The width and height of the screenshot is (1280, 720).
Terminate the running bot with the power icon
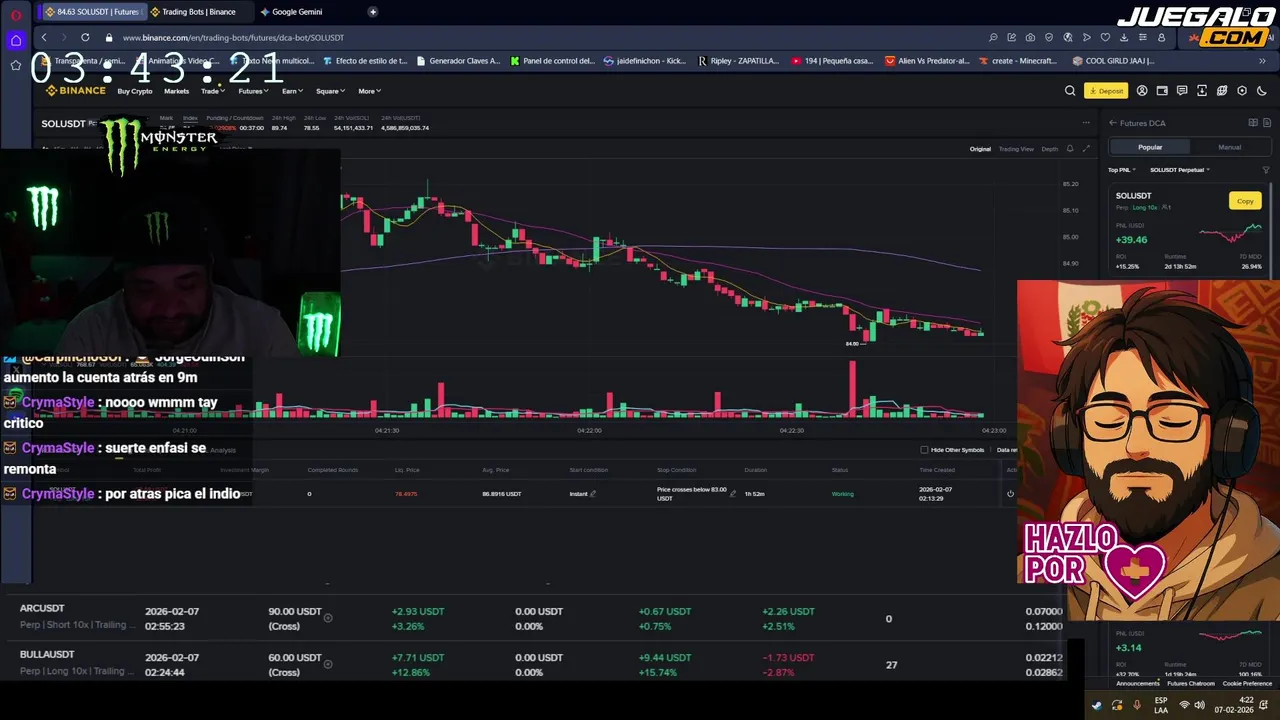pos(1010,493)
